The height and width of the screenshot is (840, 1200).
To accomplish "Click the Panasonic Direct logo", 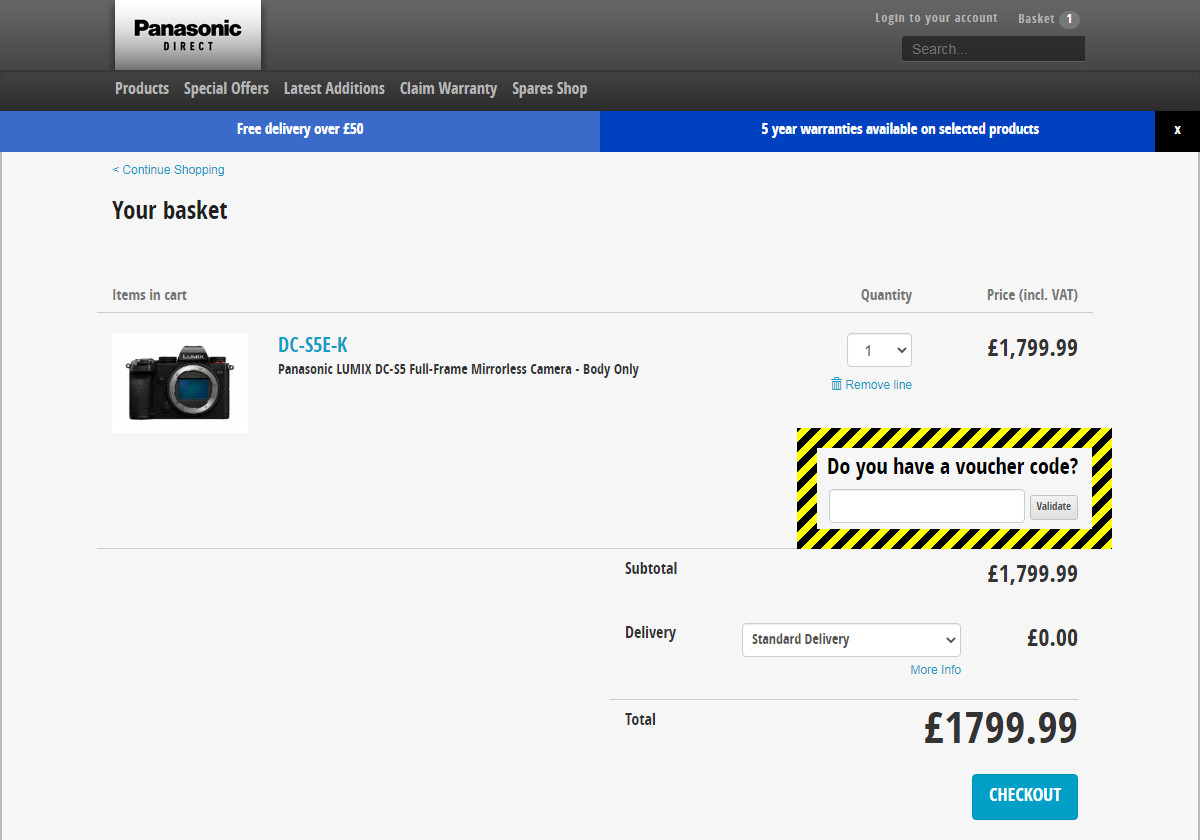I will (188, 35).
